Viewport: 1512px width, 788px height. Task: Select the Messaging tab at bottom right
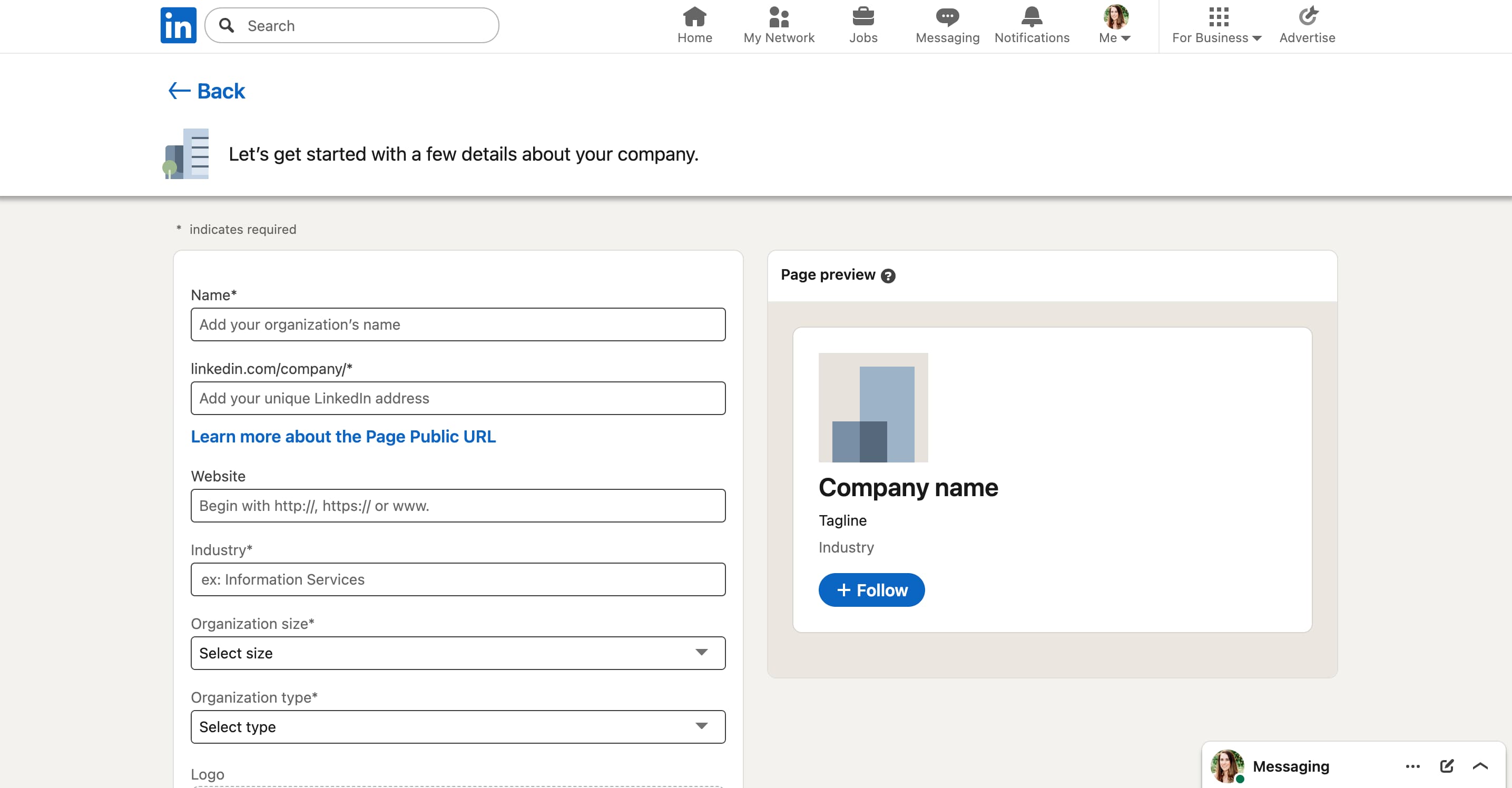(x=1291, y=766)
